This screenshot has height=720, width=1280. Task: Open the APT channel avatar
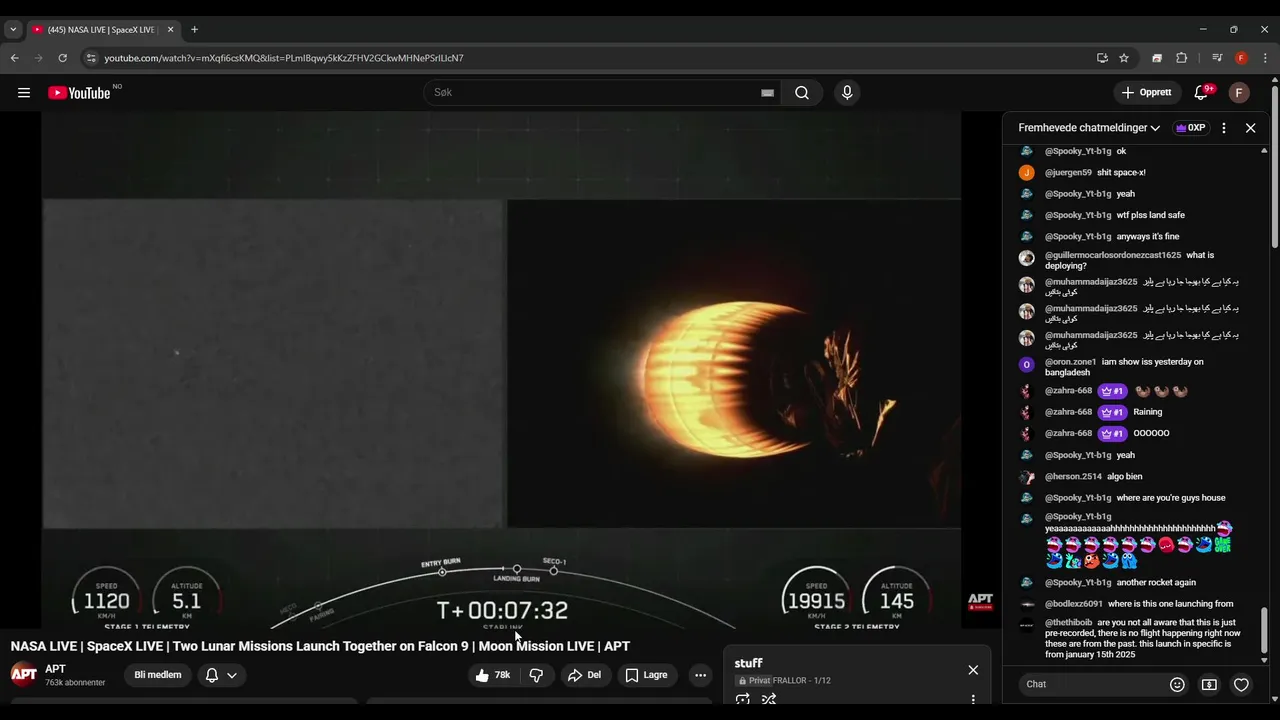(24, 674)
